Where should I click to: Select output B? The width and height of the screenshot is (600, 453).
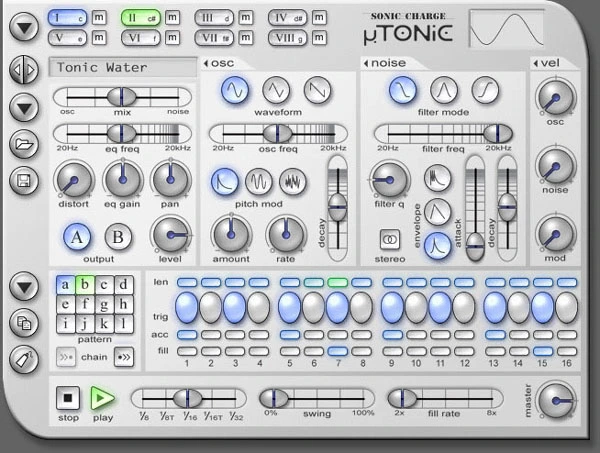[x=118, y=237]
